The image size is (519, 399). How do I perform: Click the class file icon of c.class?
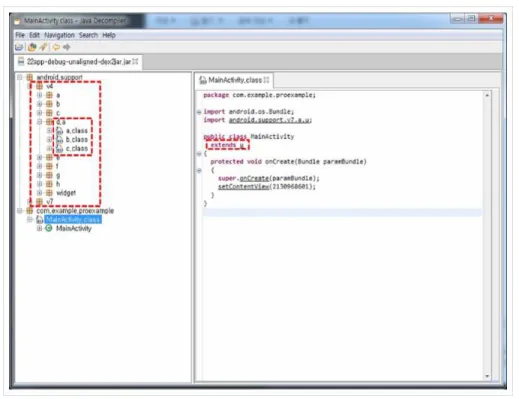coord(59,148)
